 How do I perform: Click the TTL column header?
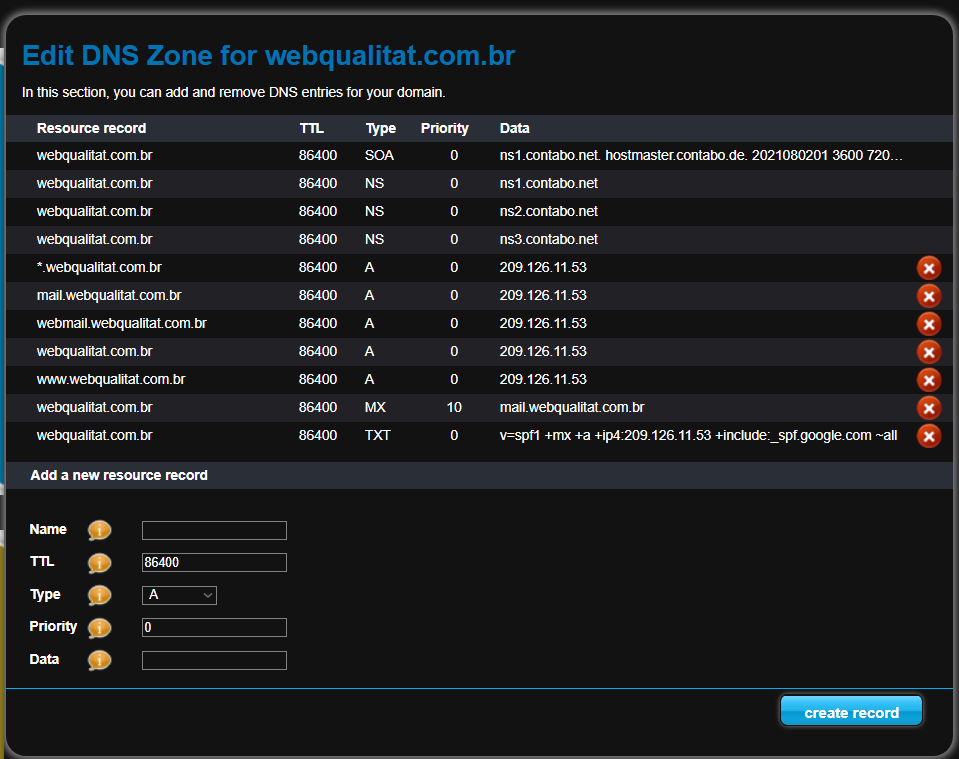(311, 128)
